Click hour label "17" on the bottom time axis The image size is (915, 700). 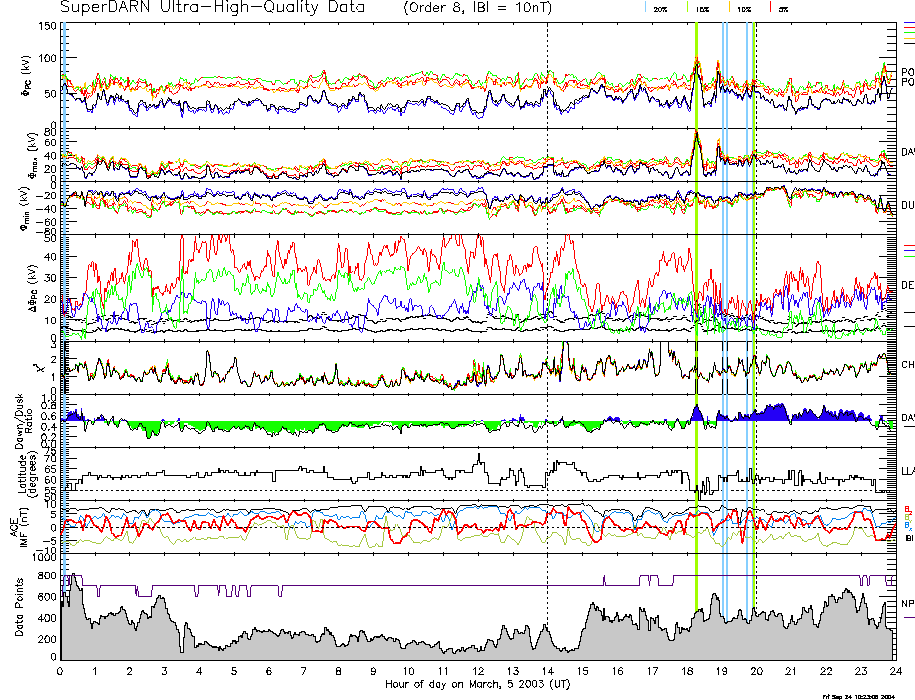(652, 671)
